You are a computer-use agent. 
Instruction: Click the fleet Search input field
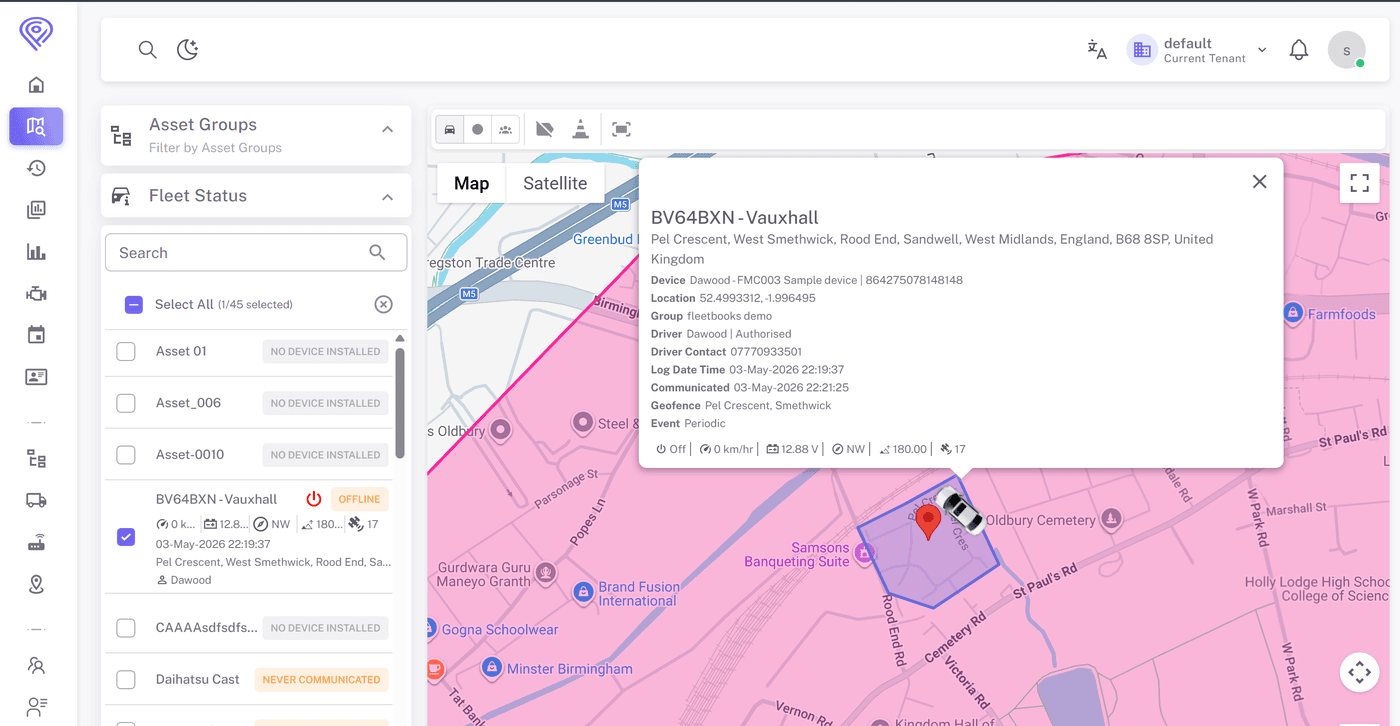(256, 253)
